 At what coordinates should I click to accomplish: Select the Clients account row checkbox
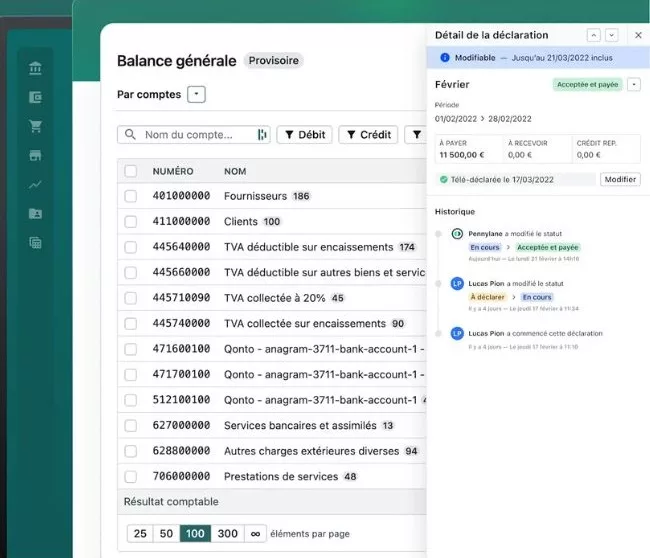[130, 222]
